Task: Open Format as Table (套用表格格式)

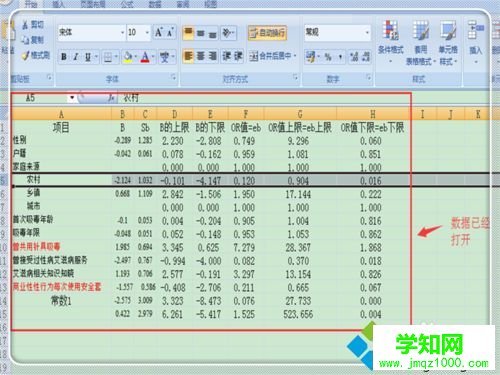Action: click(x=421, y=42)
